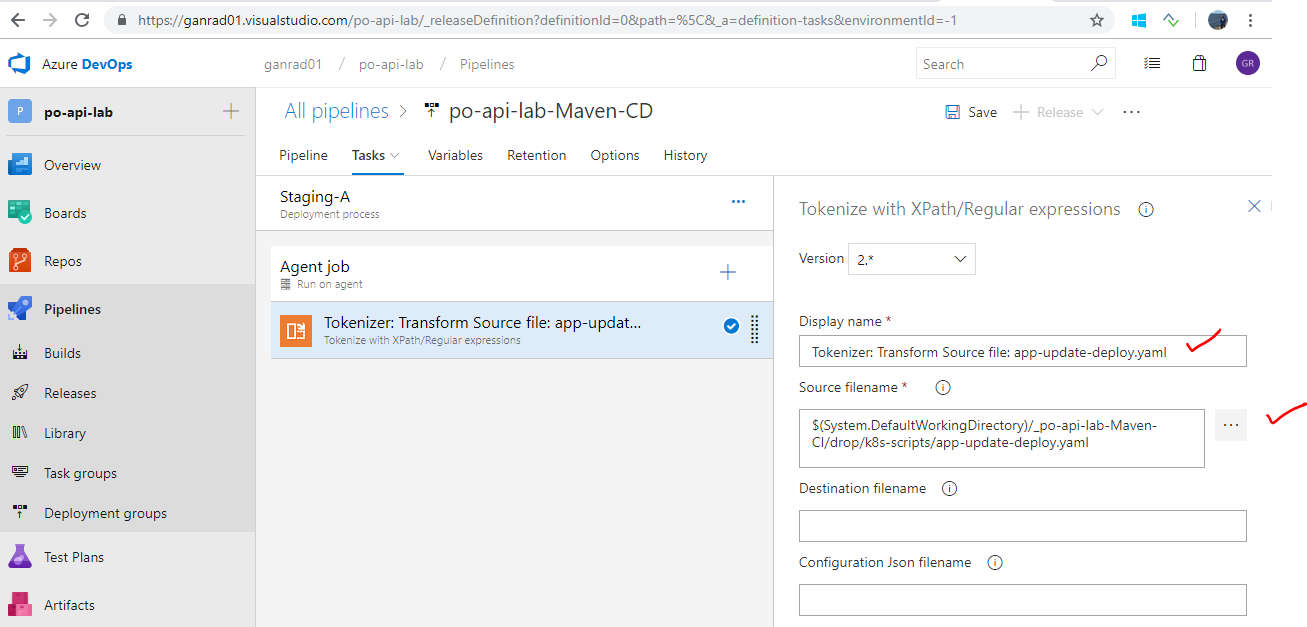Open info icon next to Tokenize task title

1146,210
